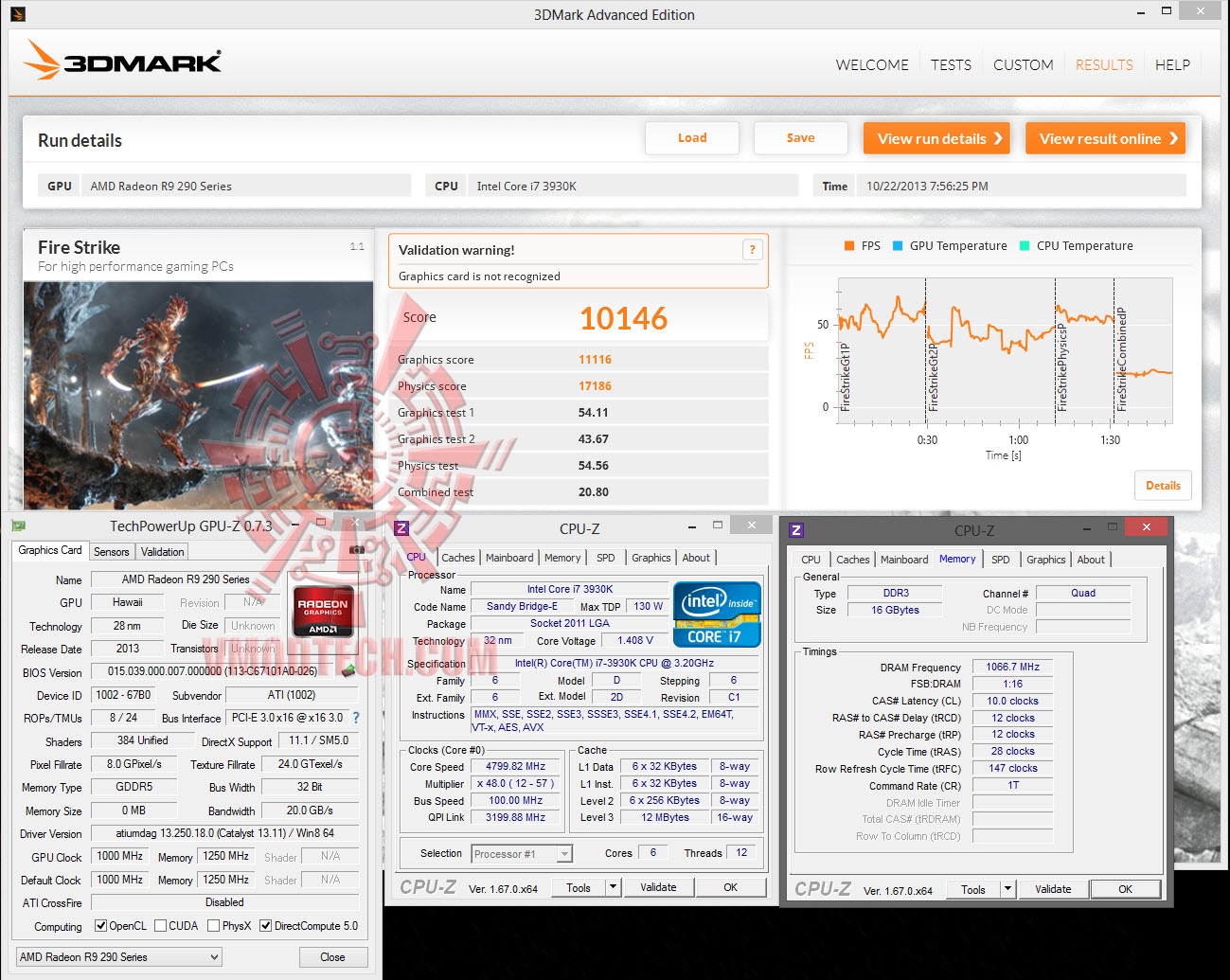Click the Z icon of the right CPU-Z window
Viewport: 1230px width, 980px height.
pos(796,530)
